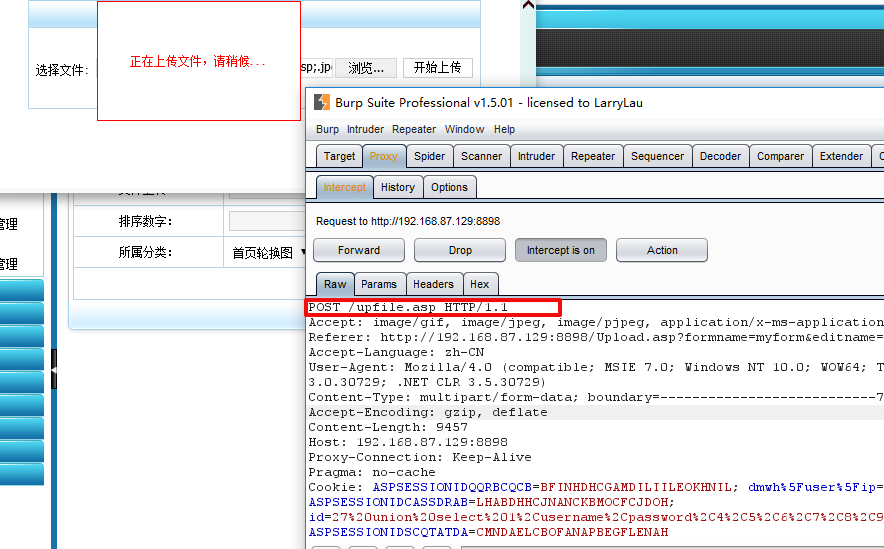Click the POST /upfile.asp request line
Screen dimensions: 884x549
click(408, 307)
